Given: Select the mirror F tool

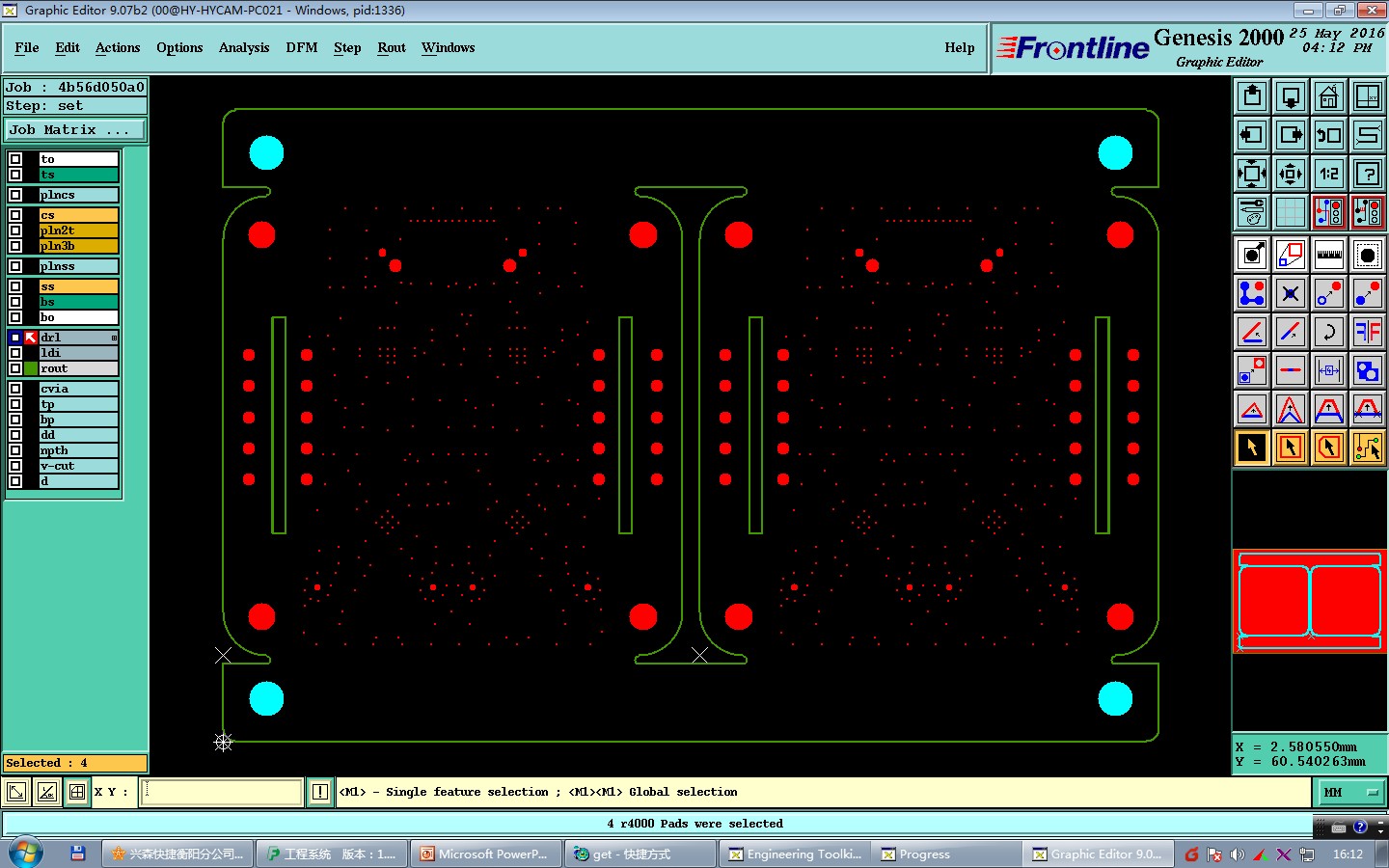Looking at the screenshot, I should coord(1368,332).
